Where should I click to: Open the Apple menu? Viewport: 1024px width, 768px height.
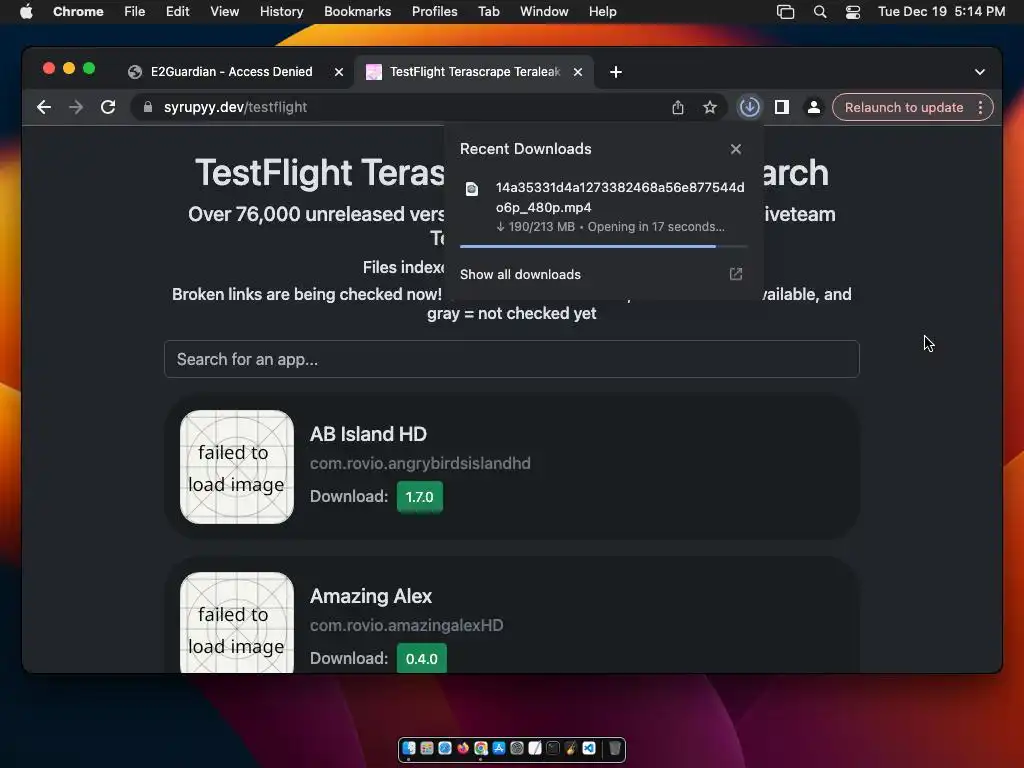point(26,12)
